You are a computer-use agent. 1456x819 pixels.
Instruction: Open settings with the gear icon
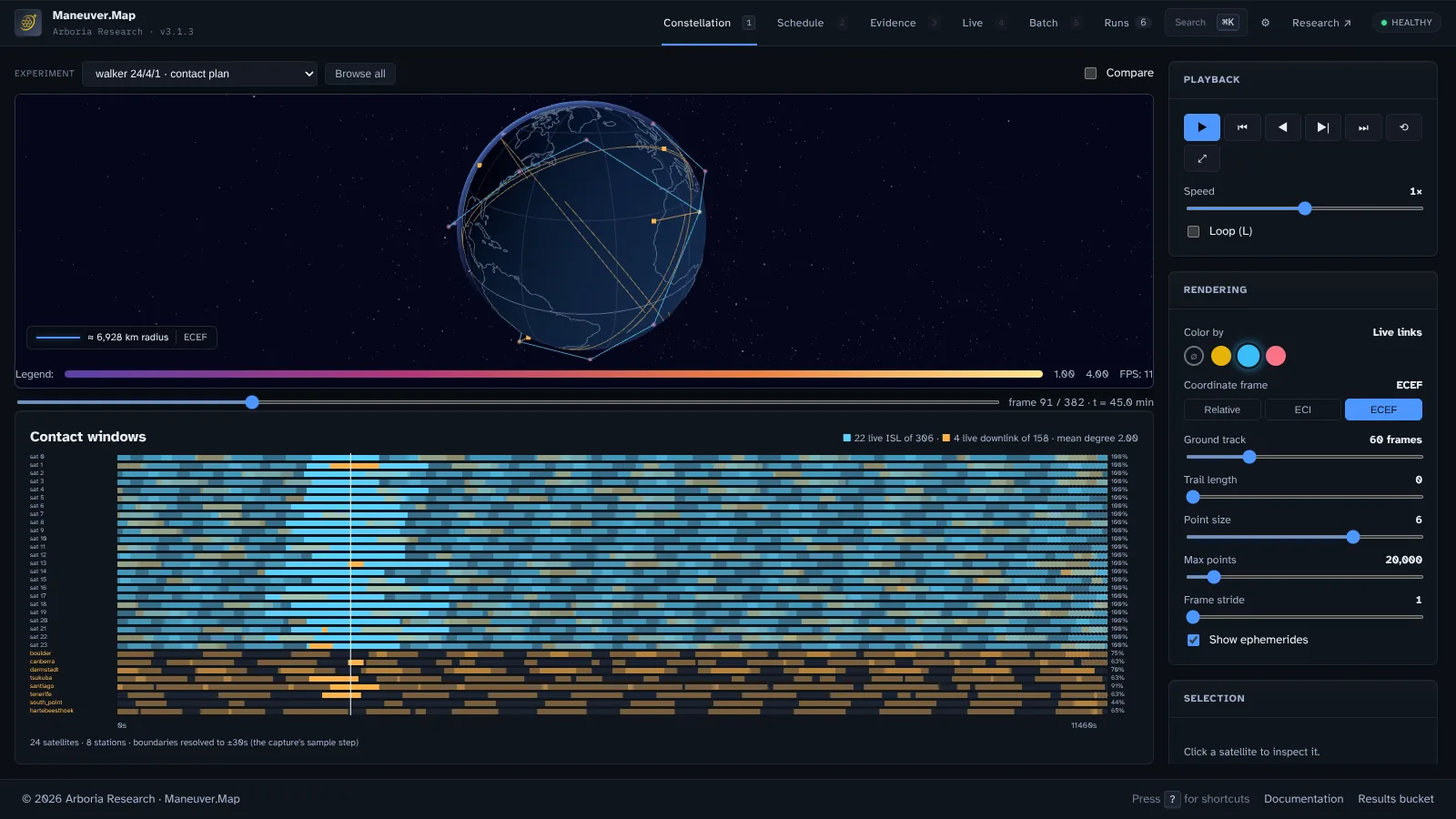(1265, 23)
